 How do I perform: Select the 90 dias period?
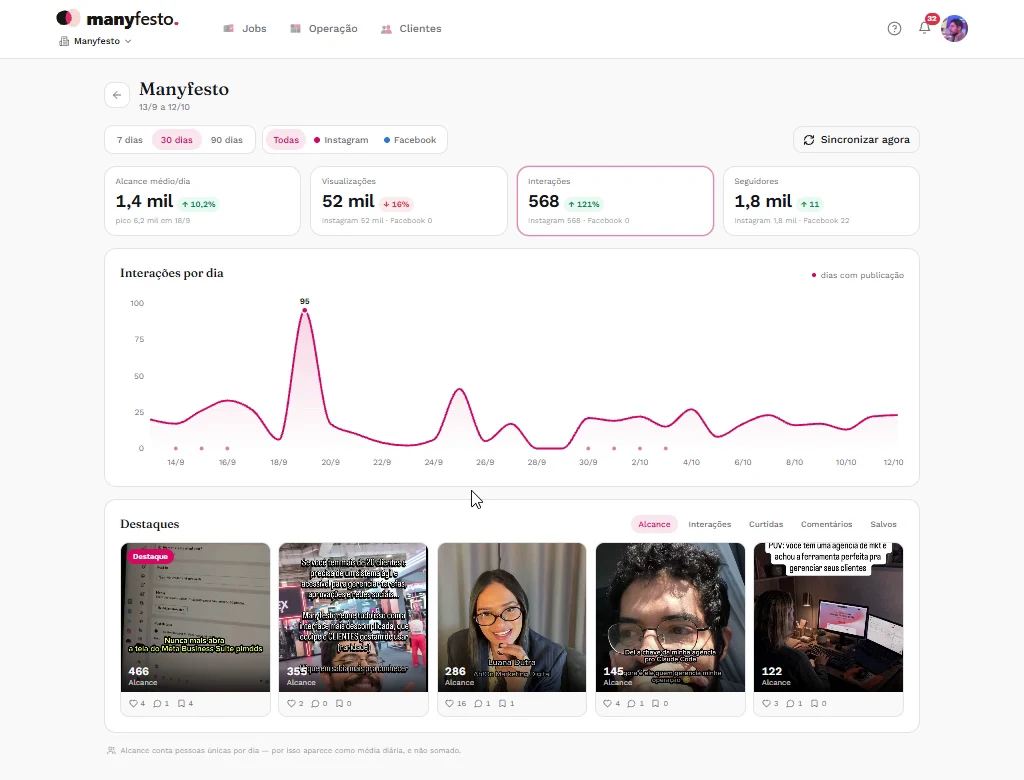pyautogui.click(x=227, y=140)
